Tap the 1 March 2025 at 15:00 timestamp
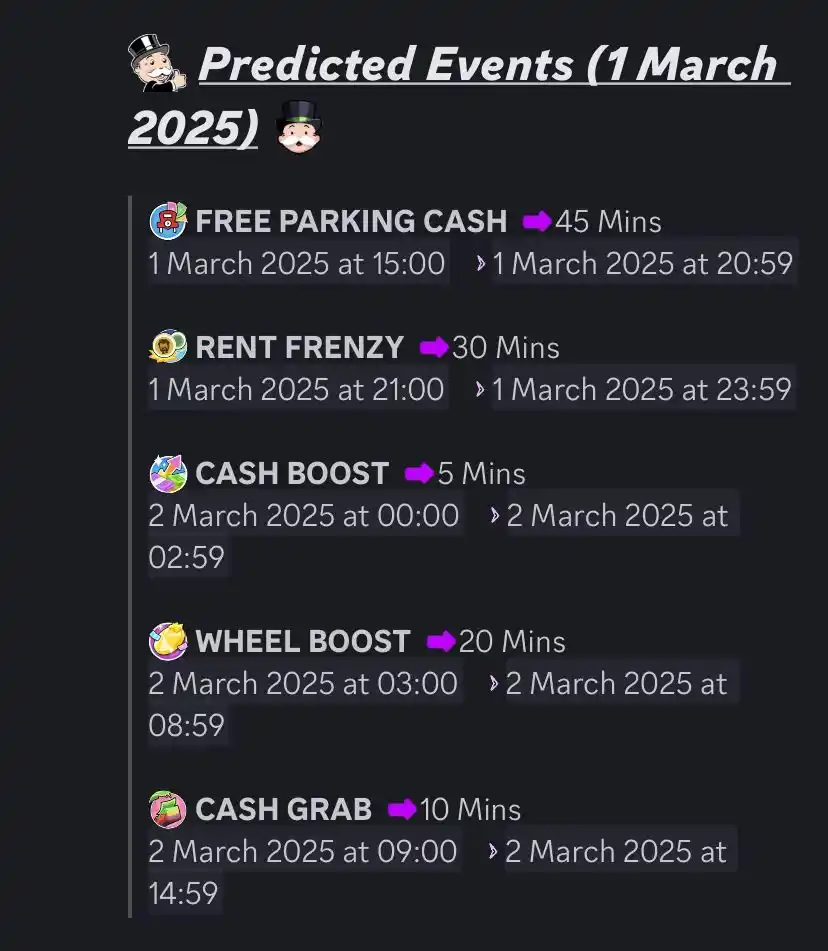Screen dimensions: 828x951 pos(297,264)
